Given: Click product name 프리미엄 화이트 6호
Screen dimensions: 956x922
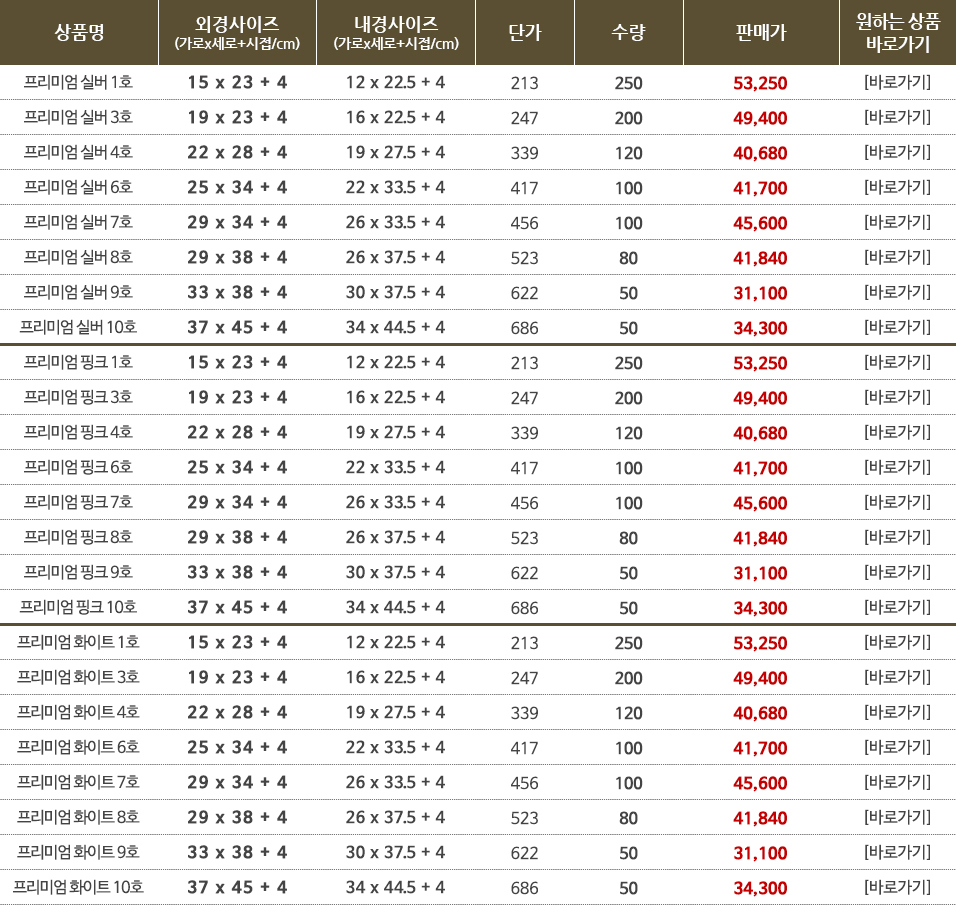Looking at the screenshot, I should [79, 747].
